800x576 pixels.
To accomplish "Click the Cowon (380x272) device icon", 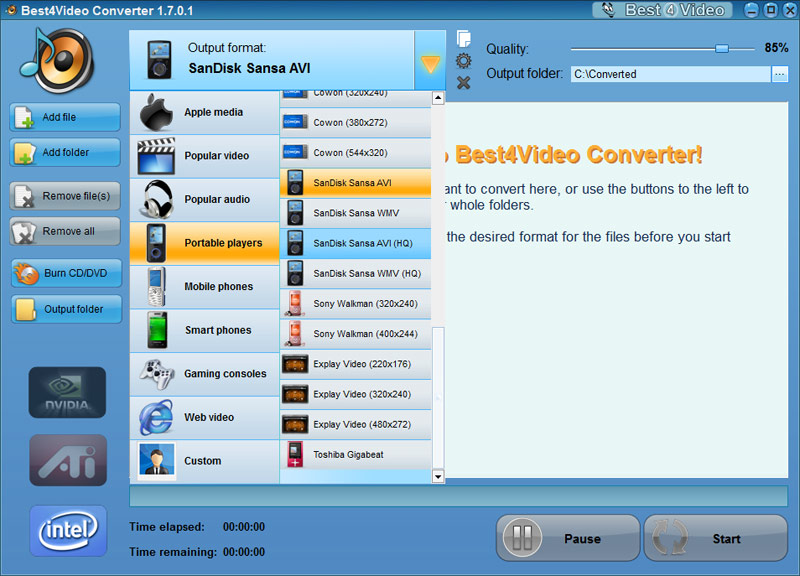I will pos(295,122).
